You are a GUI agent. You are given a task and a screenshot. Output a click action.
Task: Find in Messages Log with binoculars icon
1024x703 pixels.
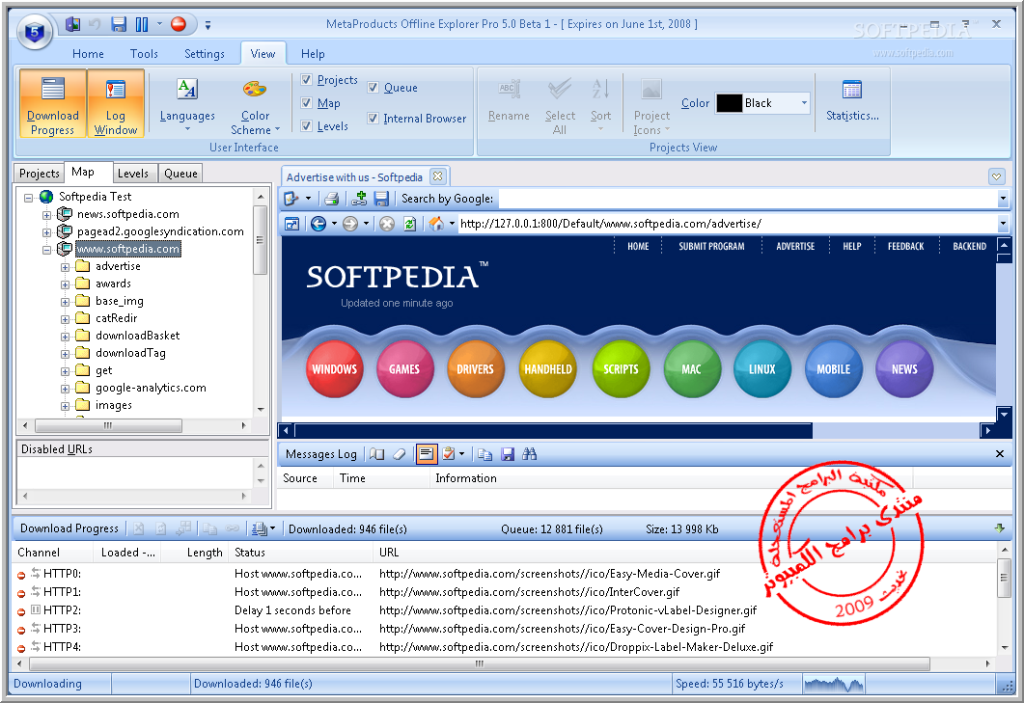tap(530, 454)
